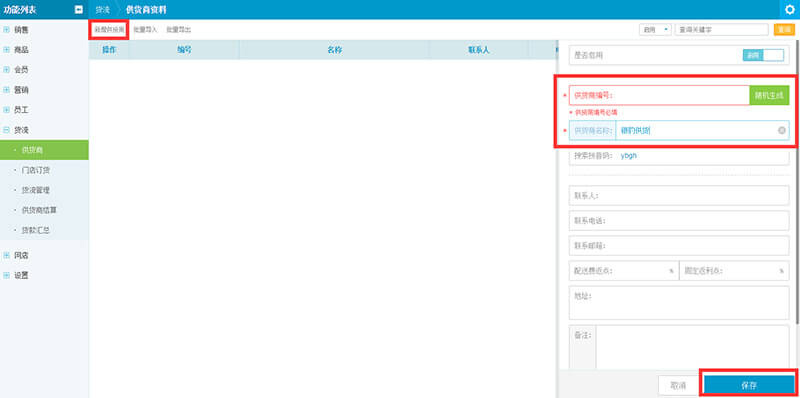Image resolution: width=800 pixels, height=398 pixels.
Task: Click 批量导出 in the toolbar
Action: click(179, 30)
